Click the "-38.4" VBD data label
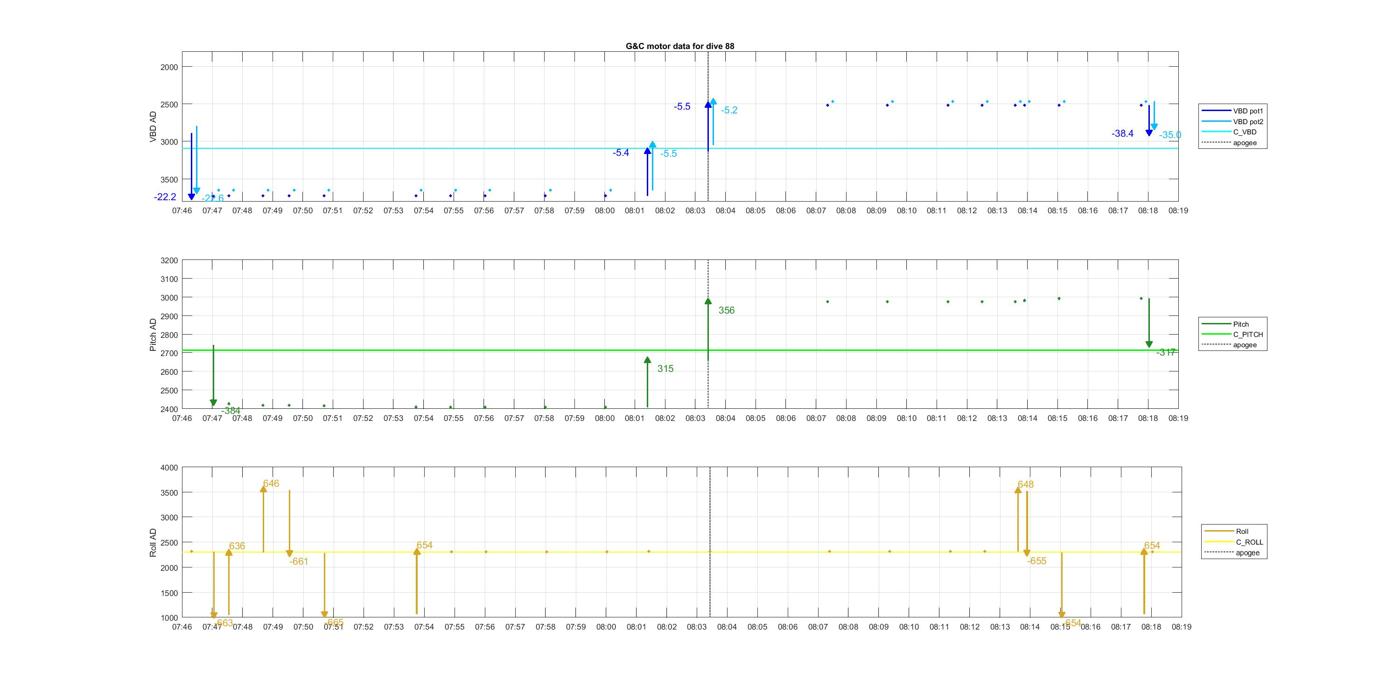 1122,133
